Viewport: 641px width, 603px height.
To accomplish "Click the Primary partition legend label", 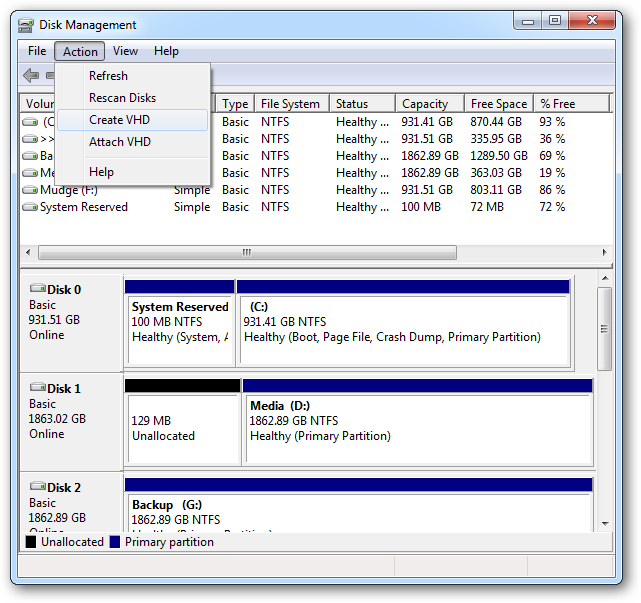I will (169, 542).
